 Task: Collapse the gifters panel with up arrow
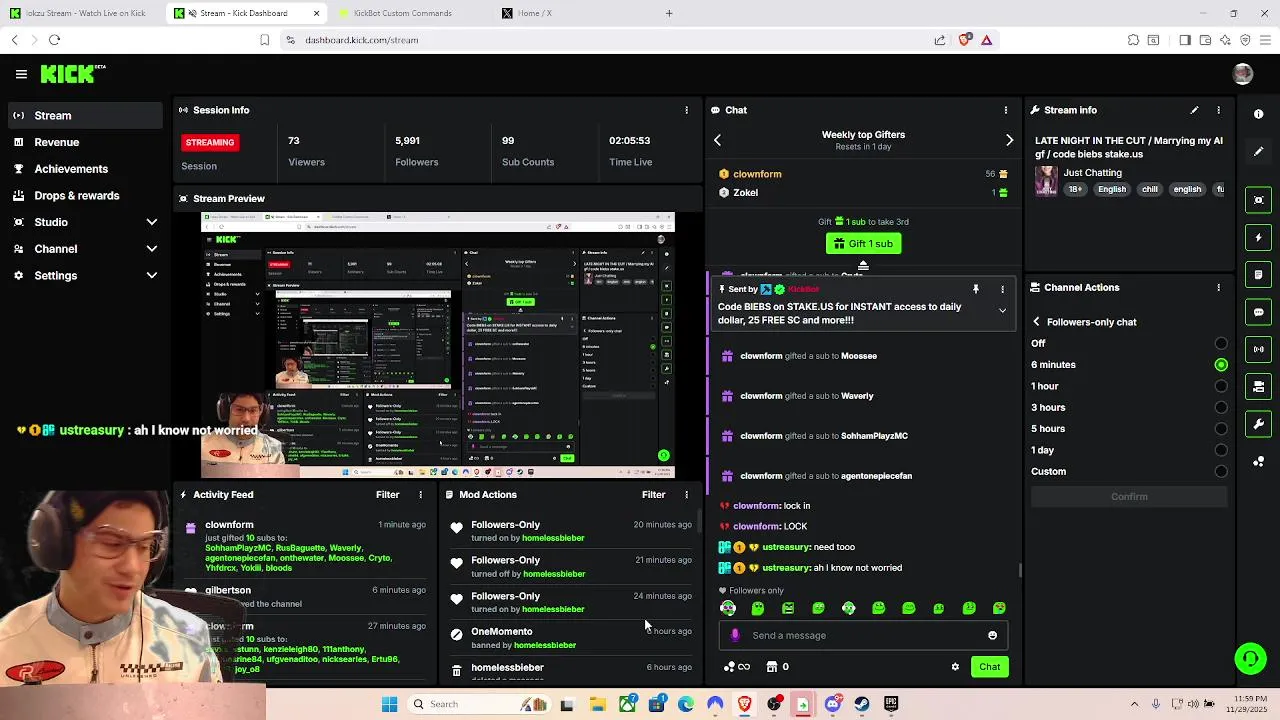(863, 266)
